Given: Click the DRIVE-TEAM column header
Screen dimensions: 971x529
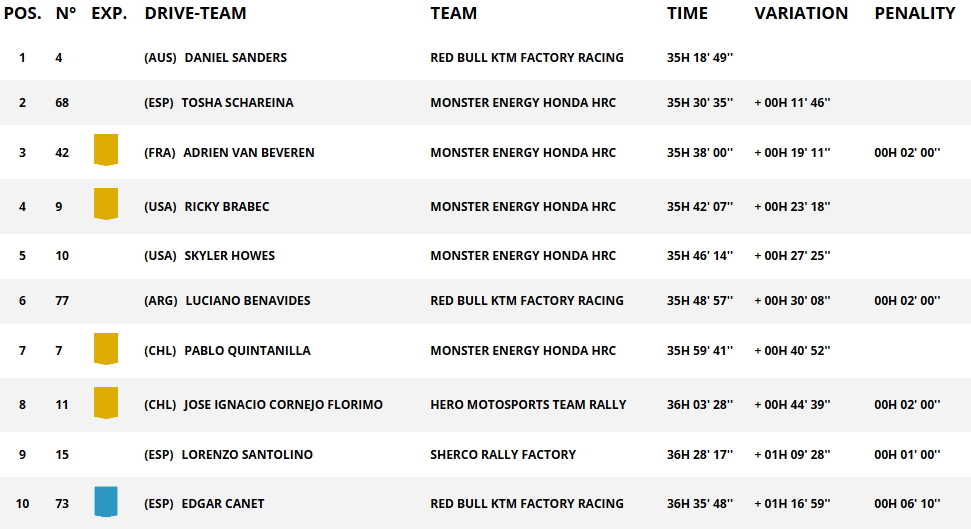Looking at the screenshot, I should tap(195, 13).
